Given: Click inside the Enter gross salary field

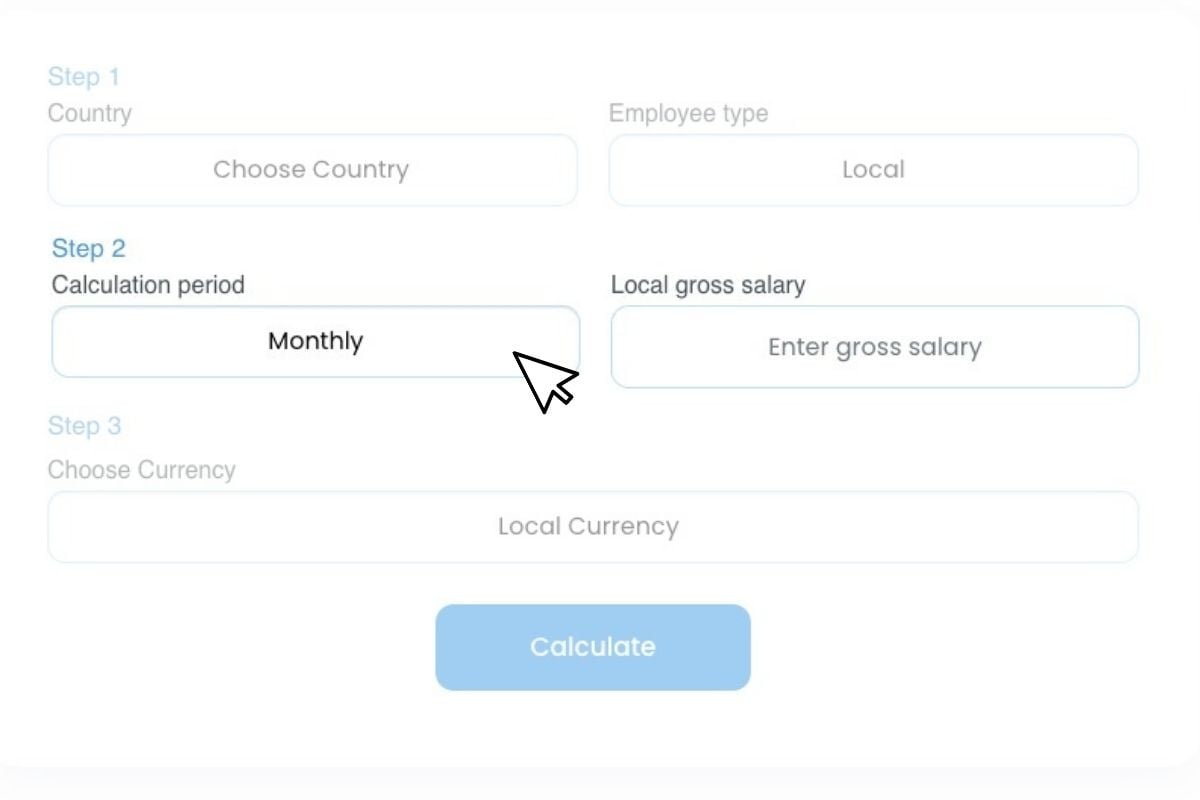Looking at the screenshot, I should [874, 346].
